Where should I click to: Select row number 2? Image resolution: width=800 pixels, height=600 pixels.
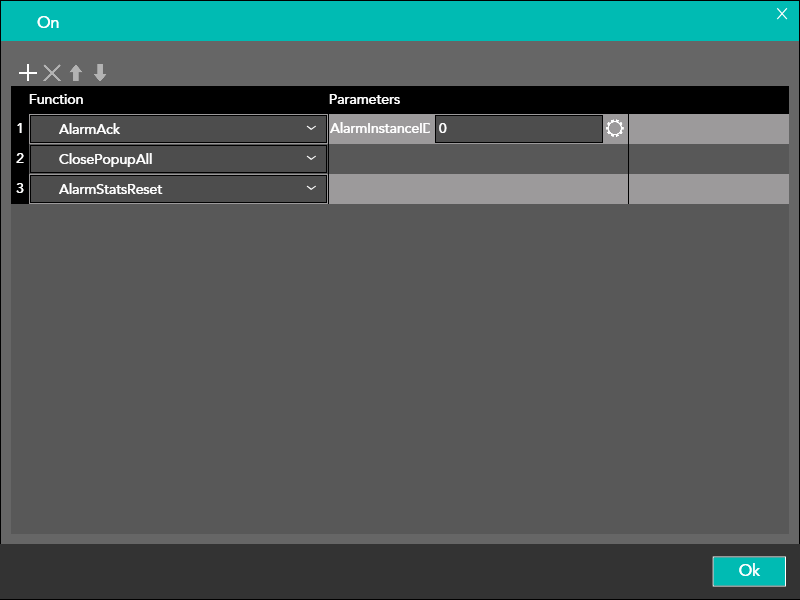(x=20, y=159)
